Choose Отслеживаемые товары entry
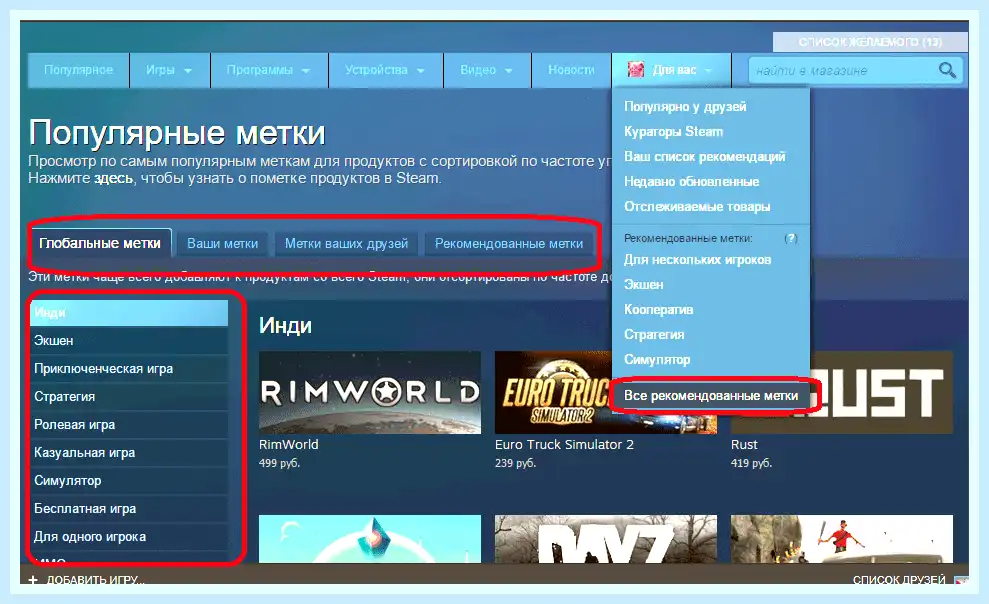The width and height of the screenshot is (989, 604). tap(697, 207)
